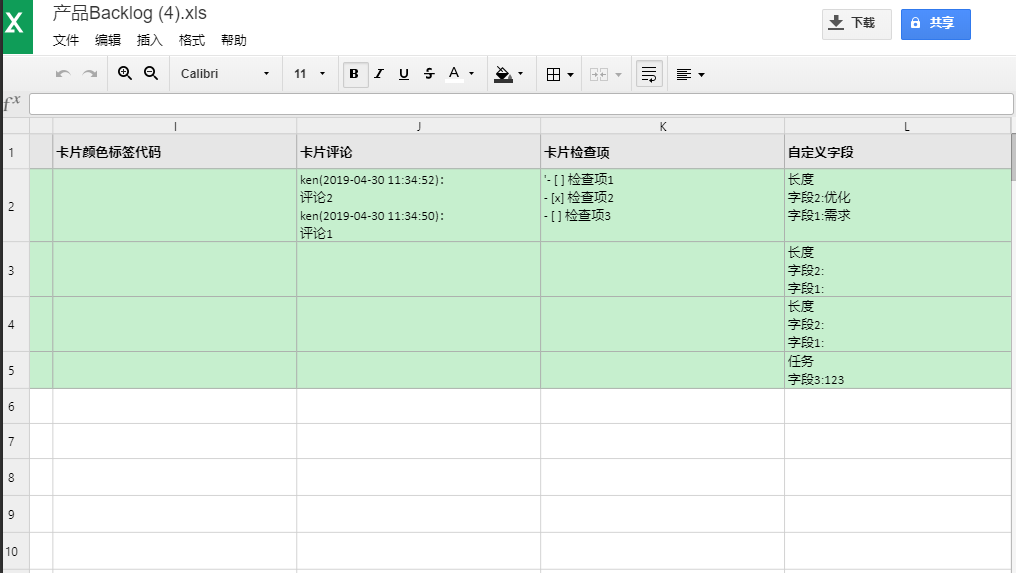
Task: Open the horizontal alignment dropdown
Action: click(x=690, y=74)
